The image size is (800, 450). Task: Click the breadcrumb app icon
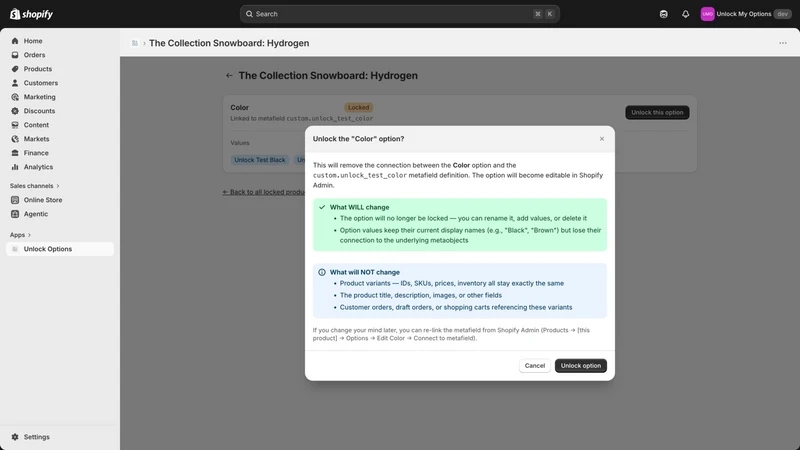[x=135, y=43]
